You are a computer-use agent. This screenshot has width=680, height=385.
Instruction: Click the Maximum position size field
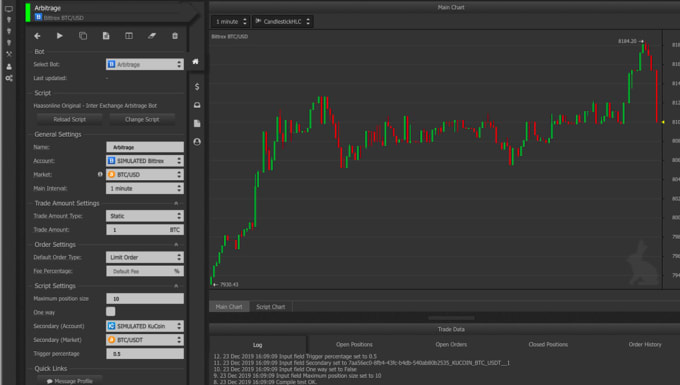[x=145, y=299]
